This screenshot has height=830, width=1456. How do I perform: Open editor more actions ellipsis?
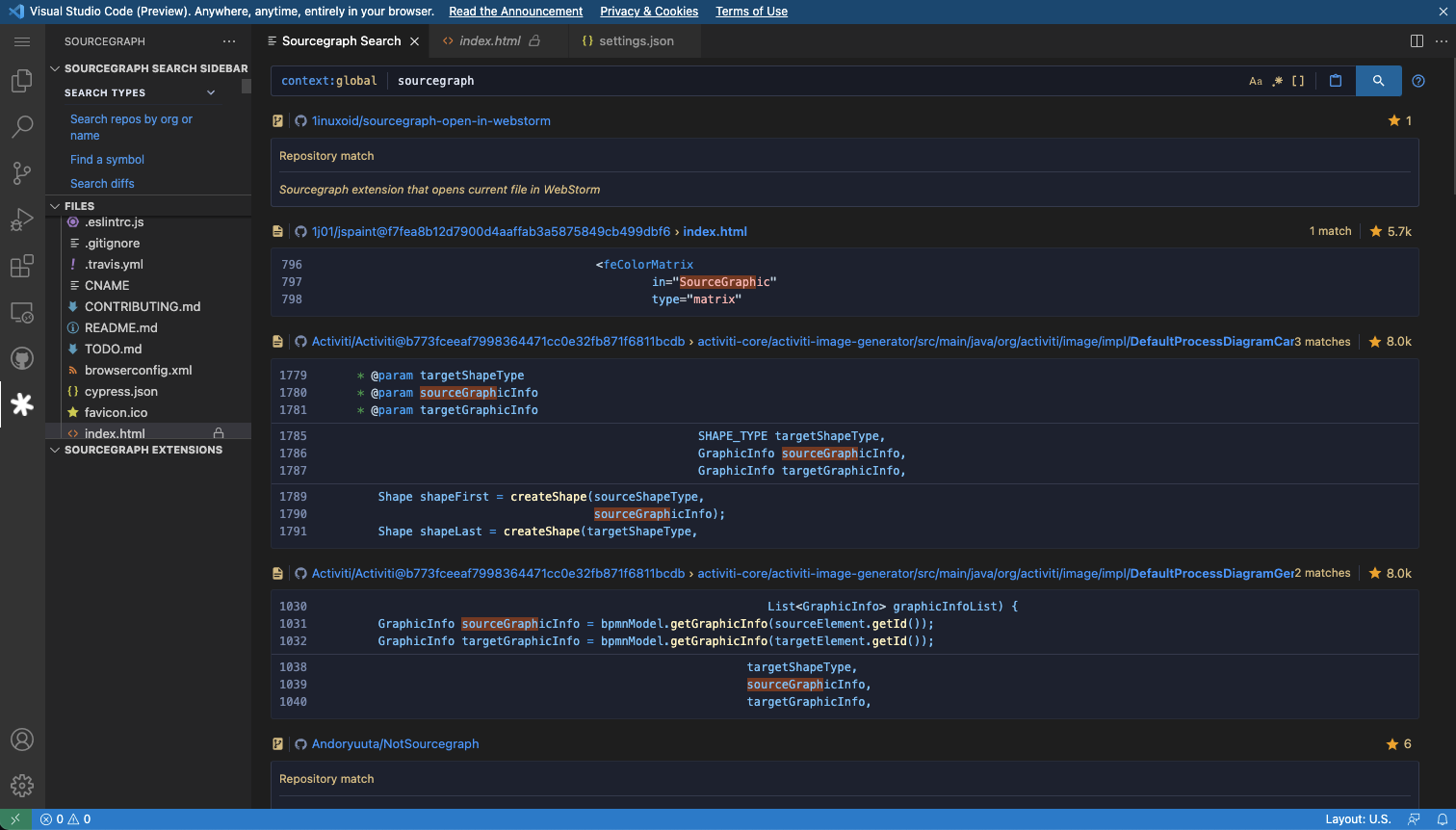tap(1442, 41)
